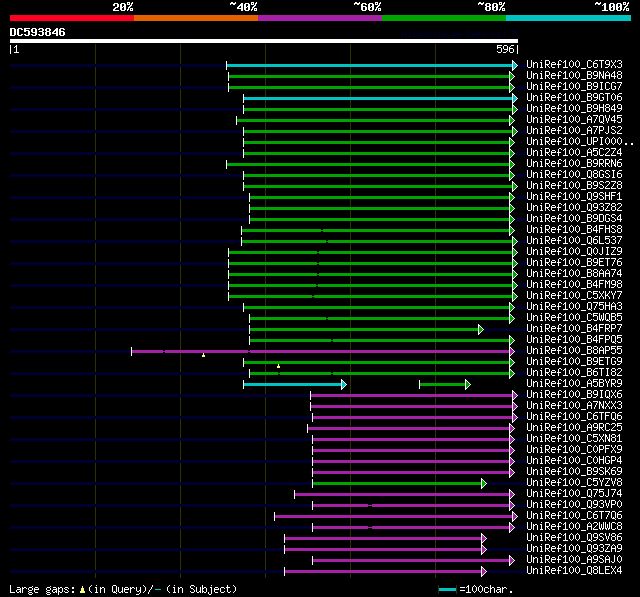Click UniRef100_B9RRN6 text
Image resolution: width=640 pixels, height=597 pixels.
pos(574,164)
